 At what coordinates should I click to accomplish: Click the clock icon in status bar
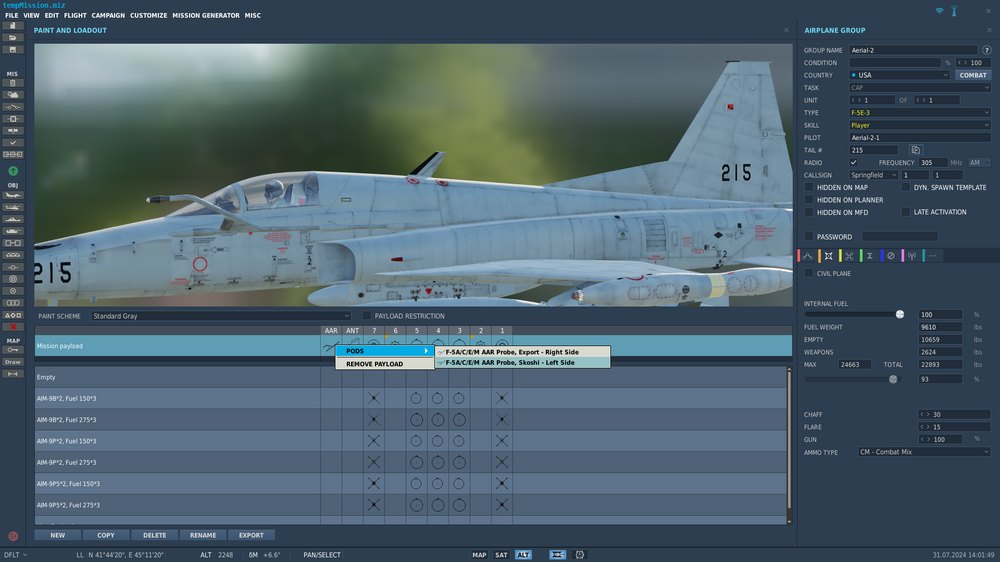[580, 555]
